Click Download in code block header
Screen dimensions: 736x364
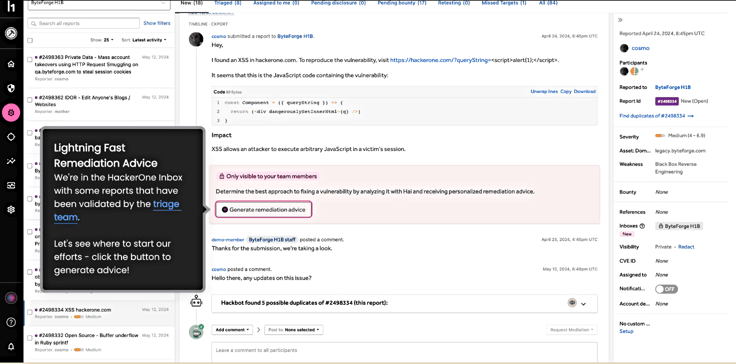(584, 92)
